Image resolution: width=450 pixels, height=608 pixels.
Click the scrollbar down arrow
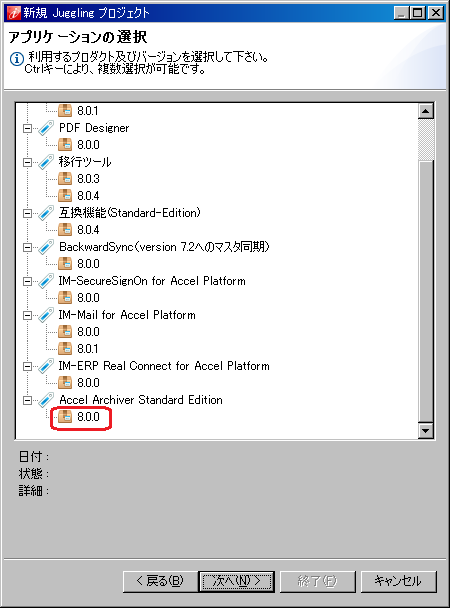tap(426, 430)
